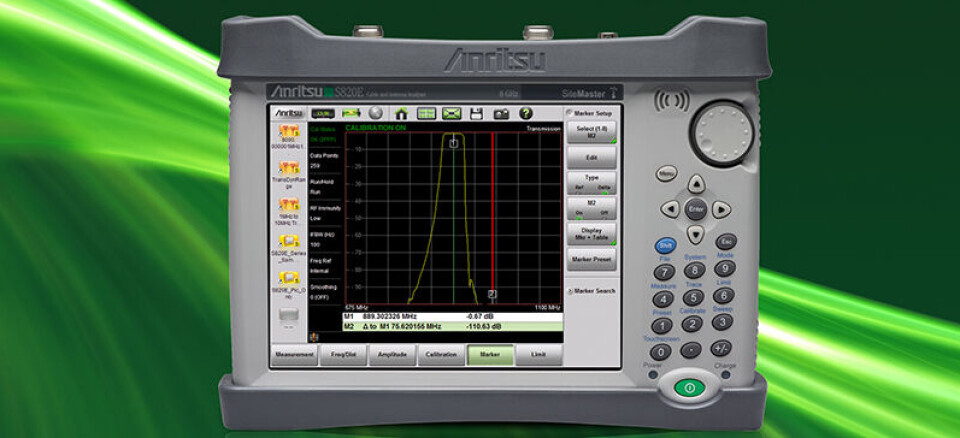Open the first shortcut icon labeled 8000

(x=289, y=130)
